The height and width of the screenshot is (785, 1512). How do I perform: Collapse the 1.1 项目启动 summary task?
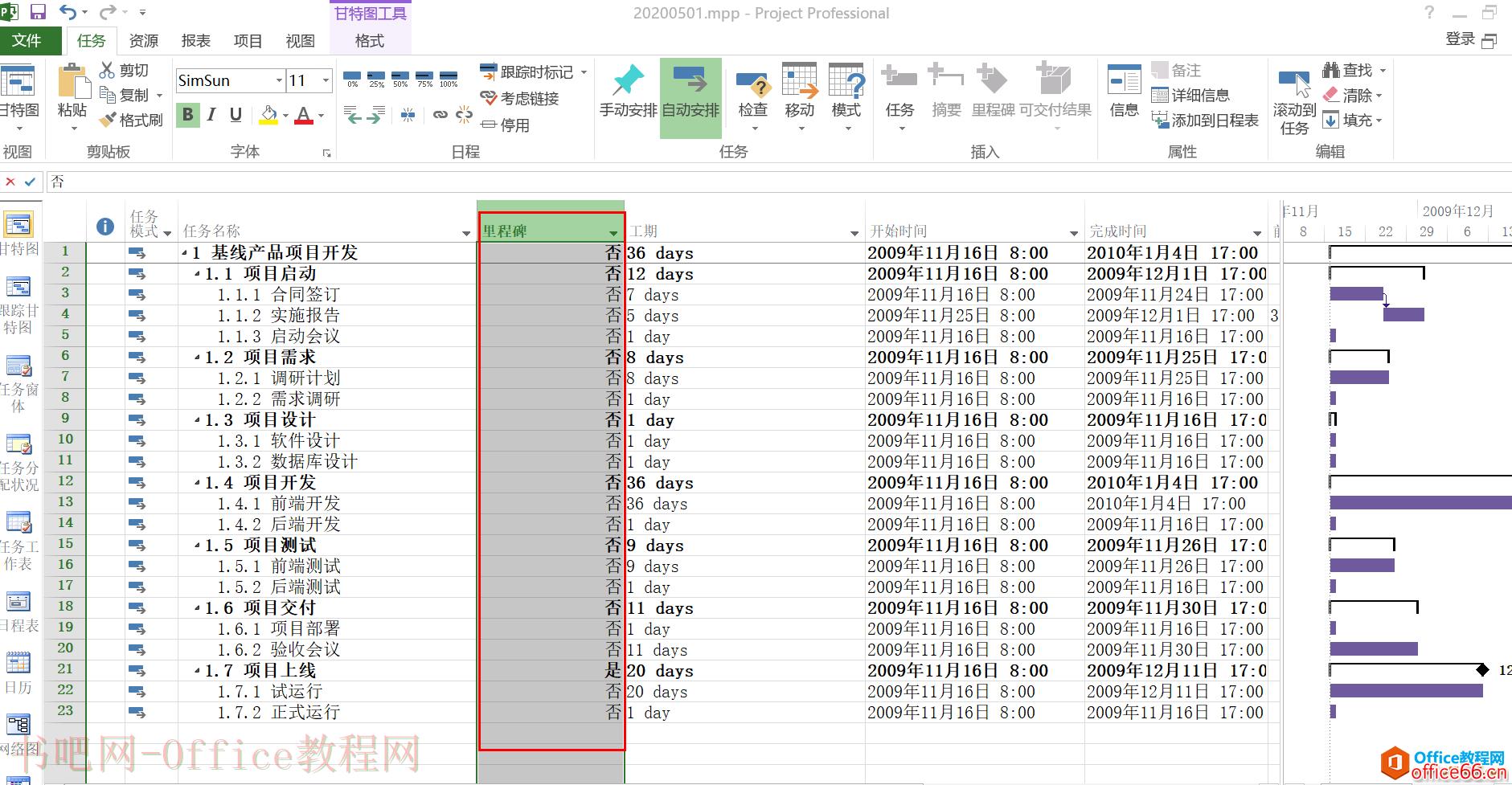pos(198,274)
